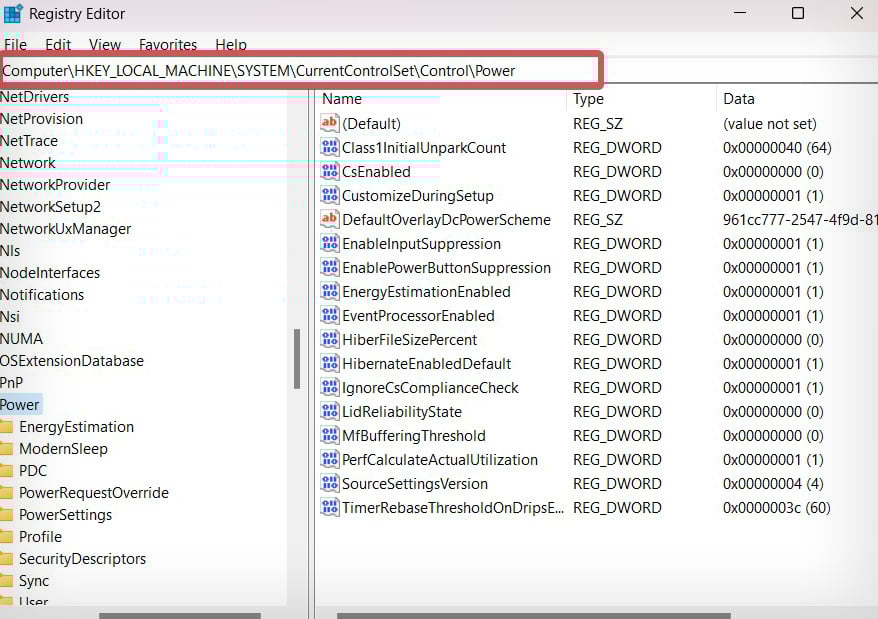Select the NetProvision key in the tree
The width and height of the screenshot is (878, 619).
(41, 119)
